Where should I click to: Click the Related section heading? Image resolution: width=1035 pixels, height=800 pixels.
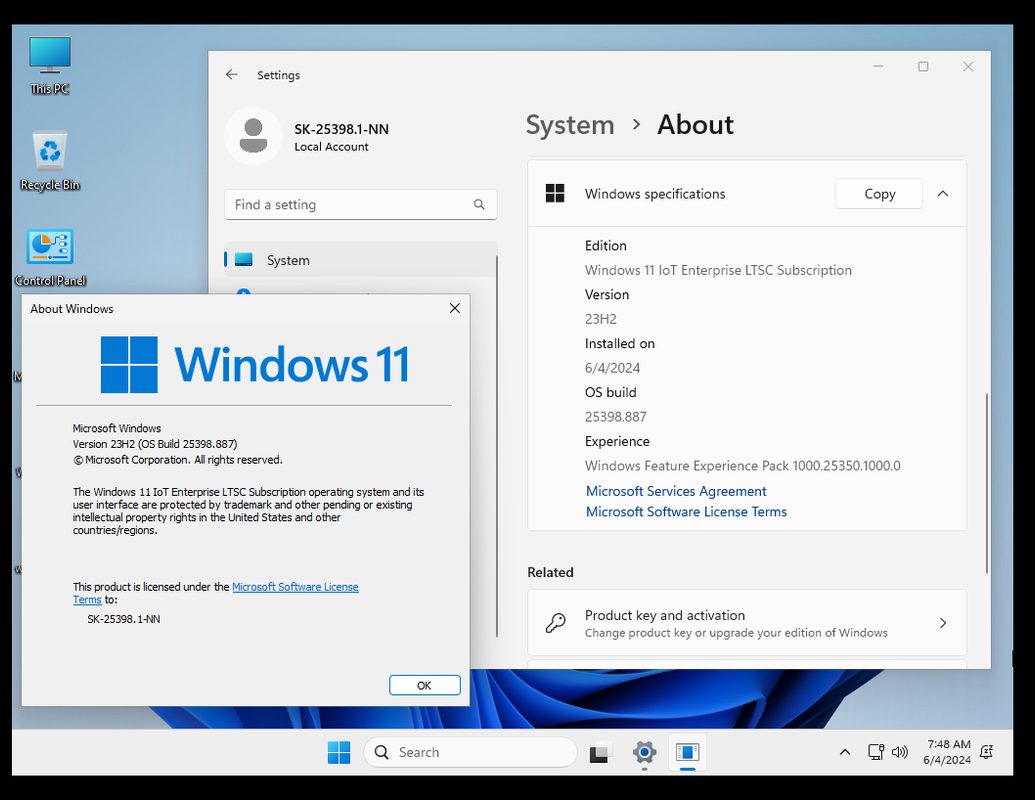(x=551, y=572)
